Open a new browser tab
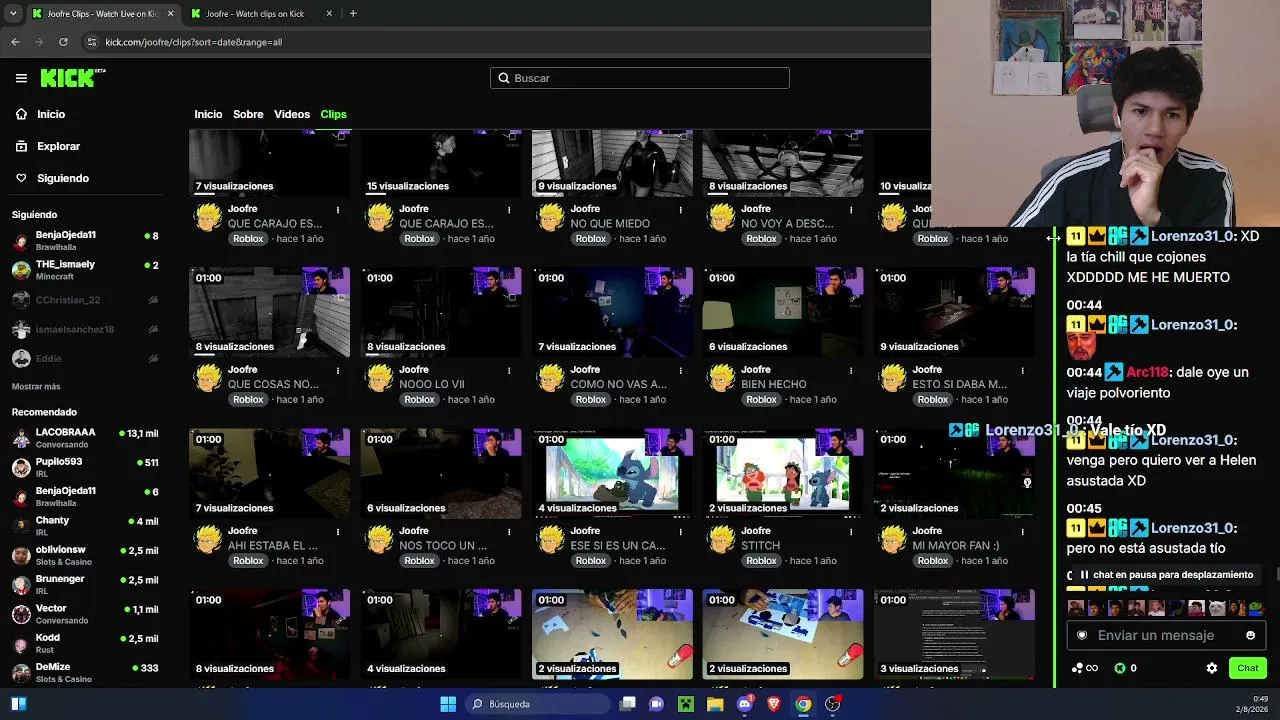 [353, 13]
